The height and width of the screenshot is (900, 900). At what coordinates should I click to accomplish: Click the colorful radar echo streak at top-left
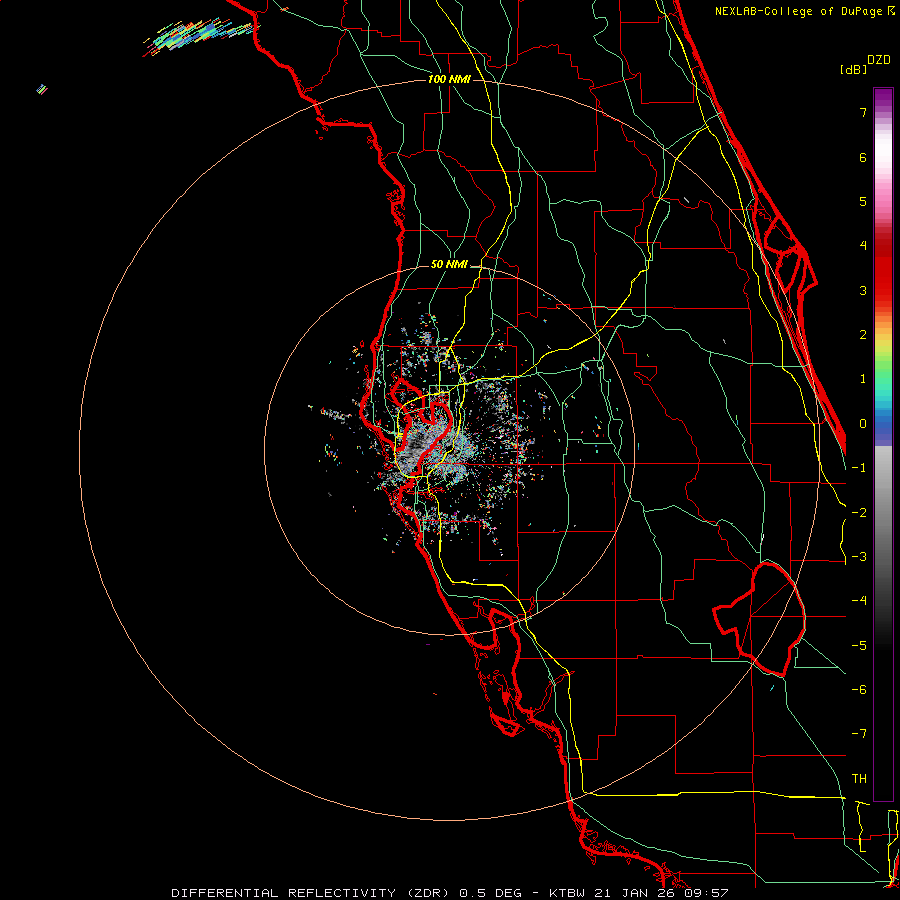point(200,36)
